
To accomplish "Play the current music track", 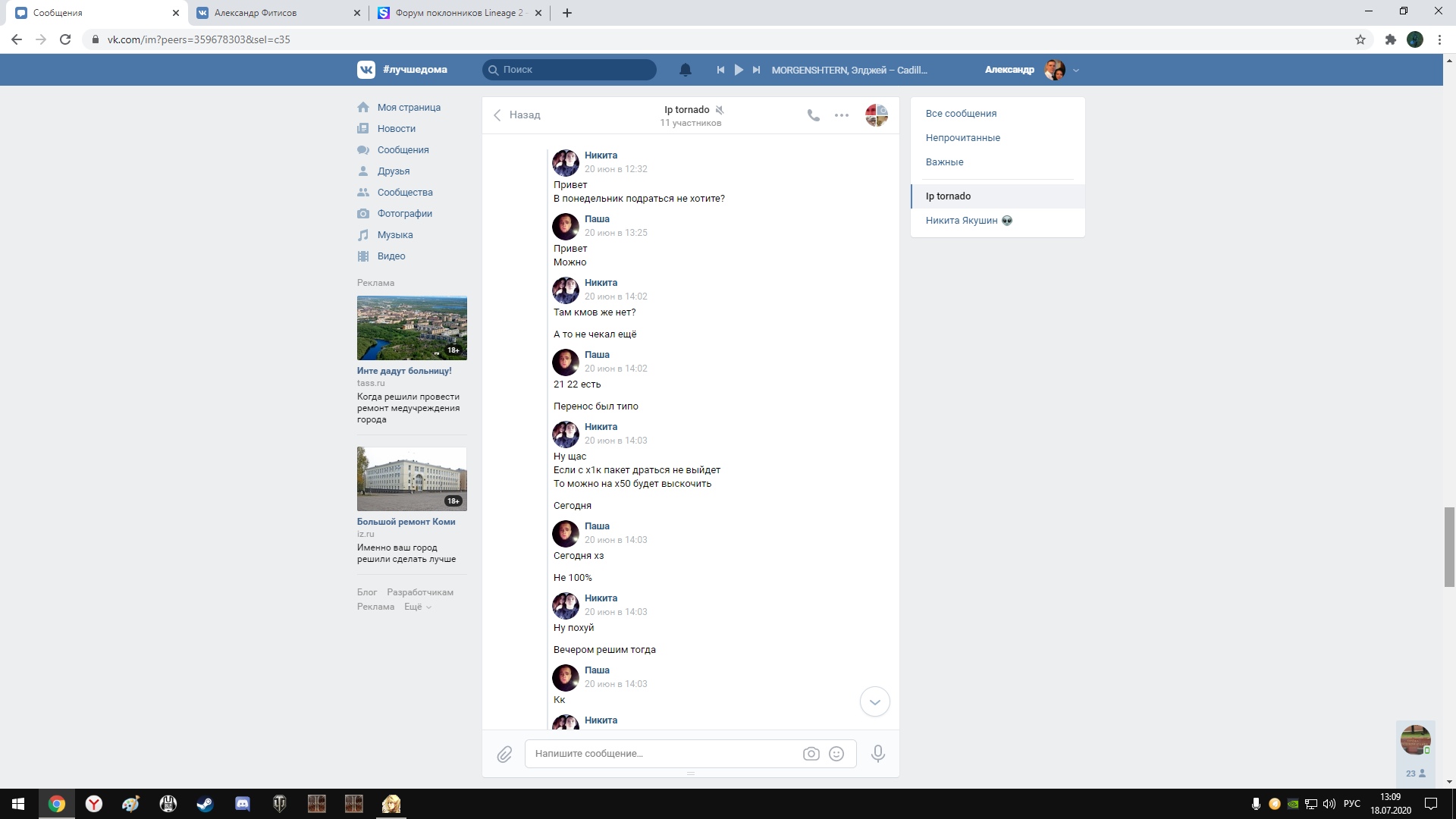I will pyautogui.click(x=739, y=70).
